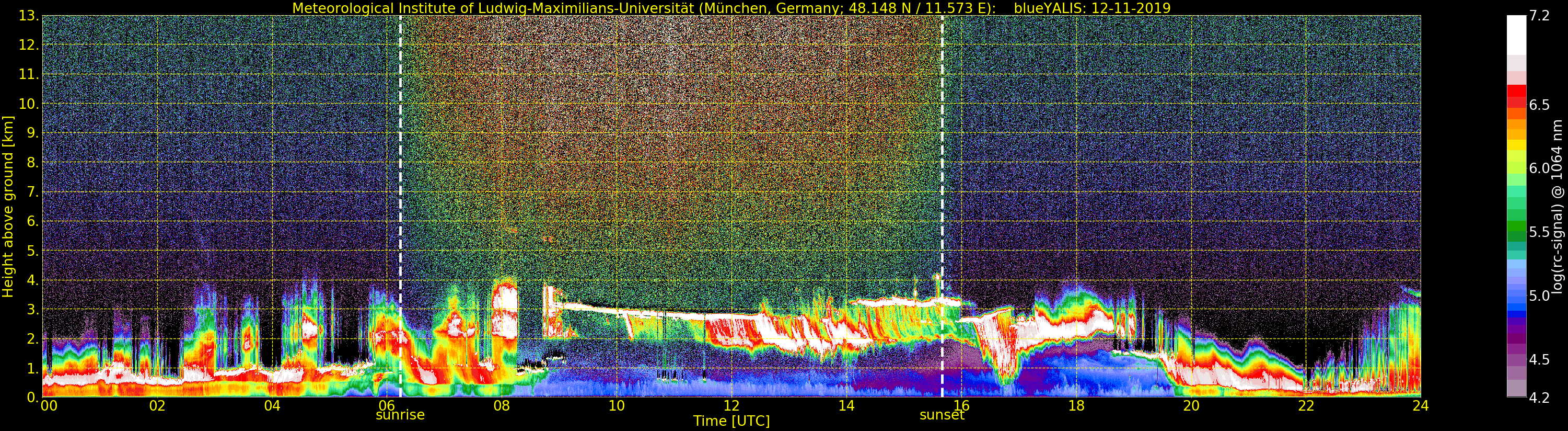Click time axis tick label '06'
The height and width of the screenshot is (431, 1568).
point(387,405)
